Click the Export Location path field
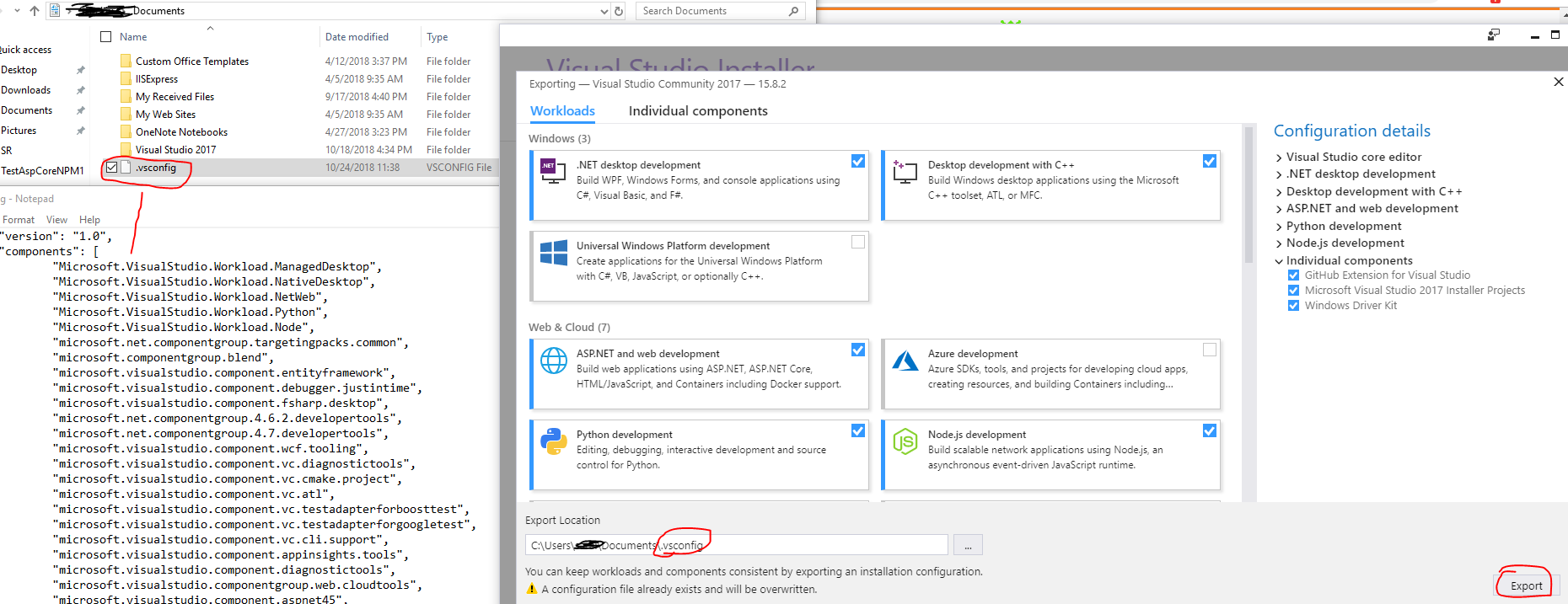 pos(737,545)
